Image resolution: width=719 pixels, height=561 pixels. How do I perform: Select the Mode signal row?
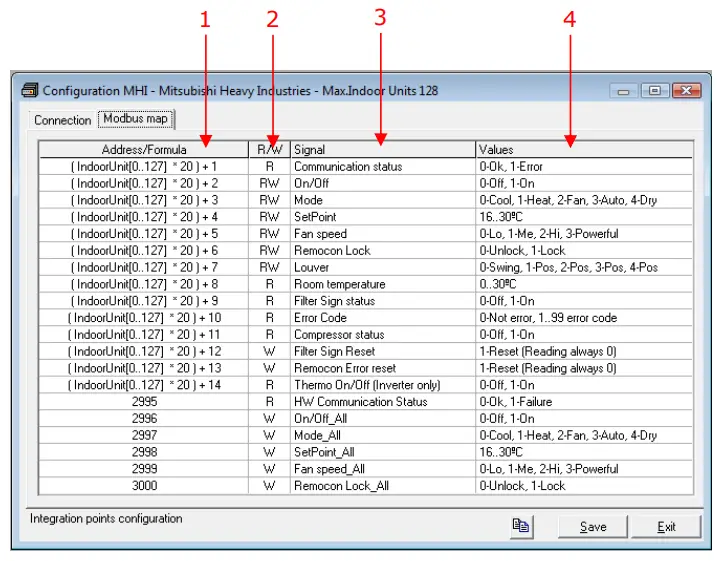click(x=365, y=200)
